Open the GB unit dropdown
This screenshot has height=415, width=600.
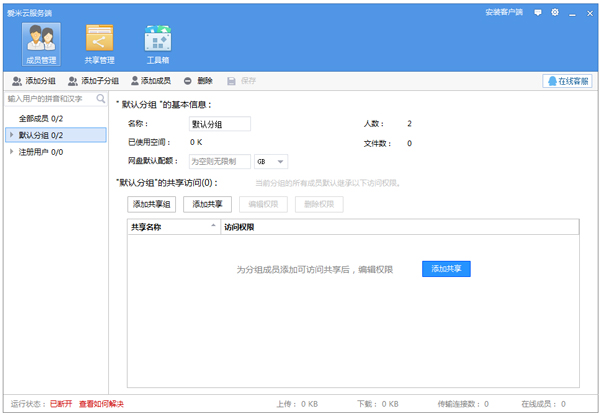tap(271, 161)
